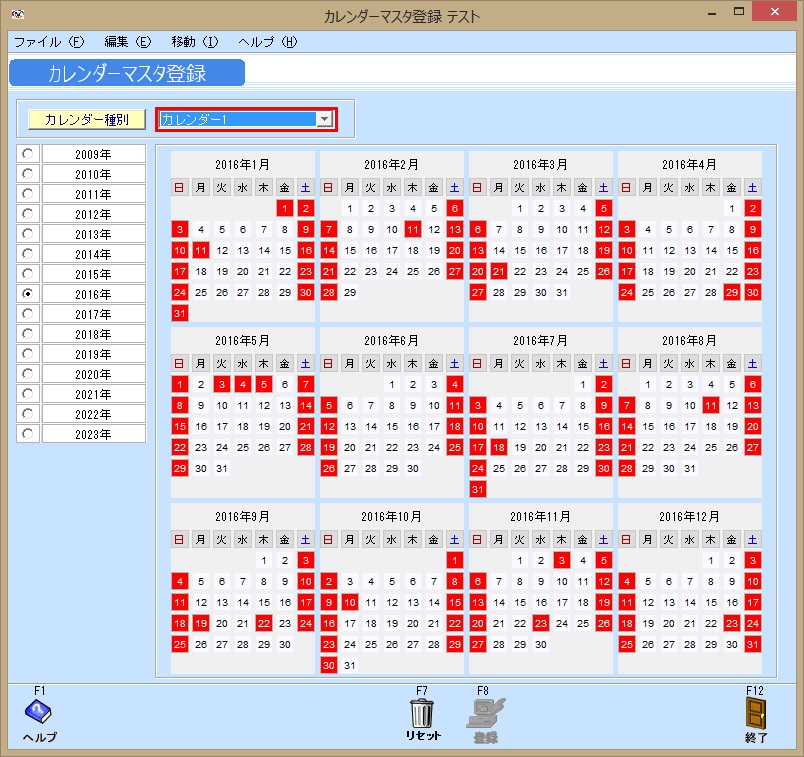
Task: Select the 2010年 radio button
Action: click(x=28, y=174)
